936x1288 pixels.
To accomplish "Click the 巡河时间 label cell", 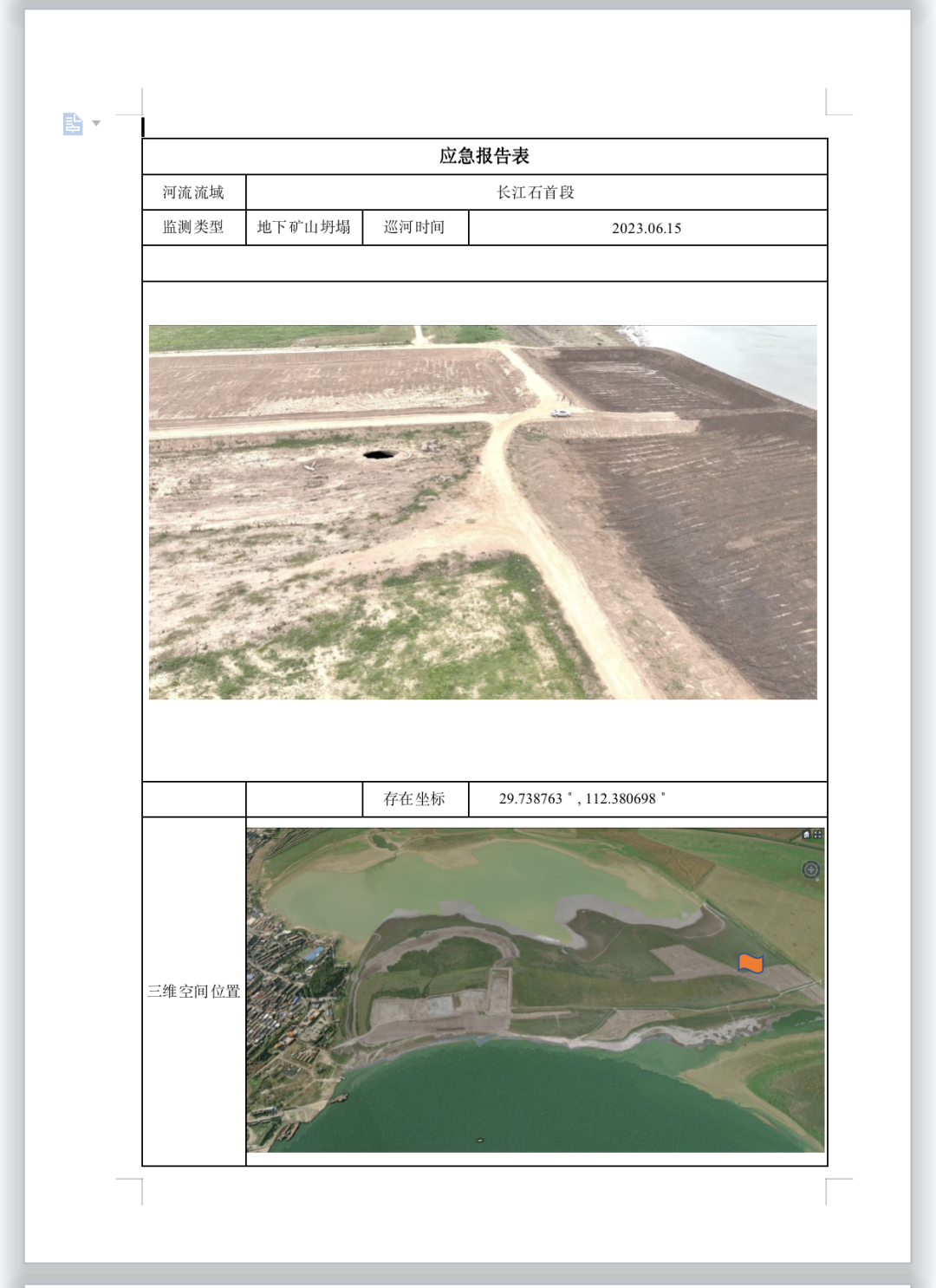I will [x=414, y=227].
